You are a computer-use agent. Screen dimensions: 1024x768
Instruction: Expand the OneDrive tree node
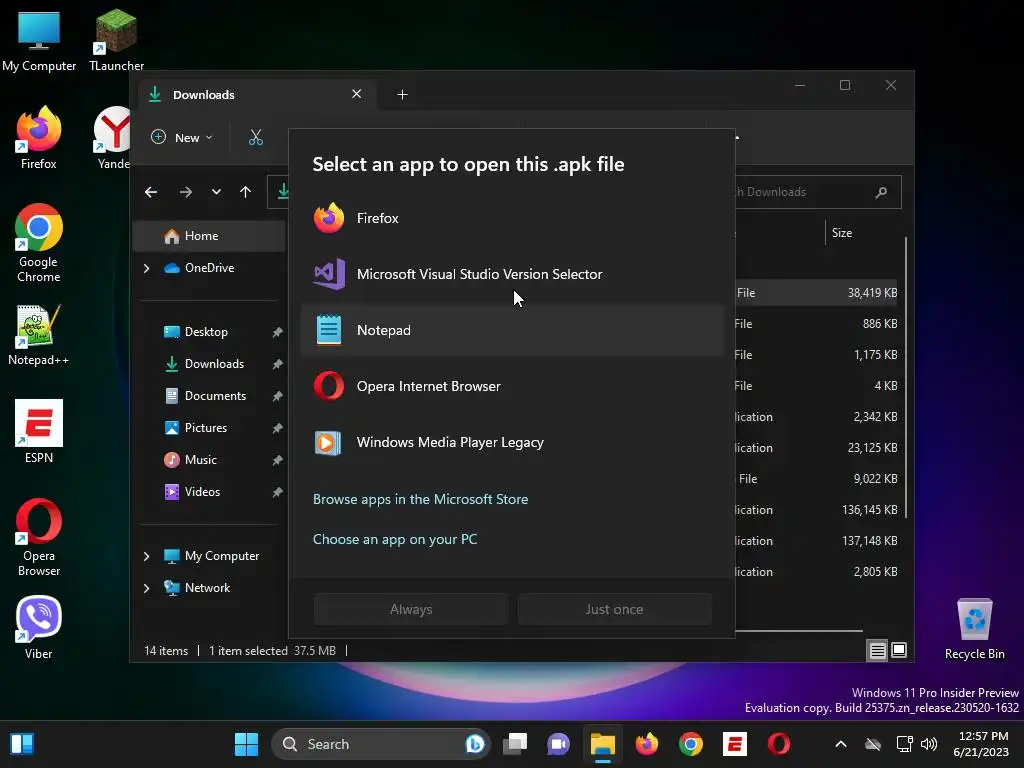[146, 268]
